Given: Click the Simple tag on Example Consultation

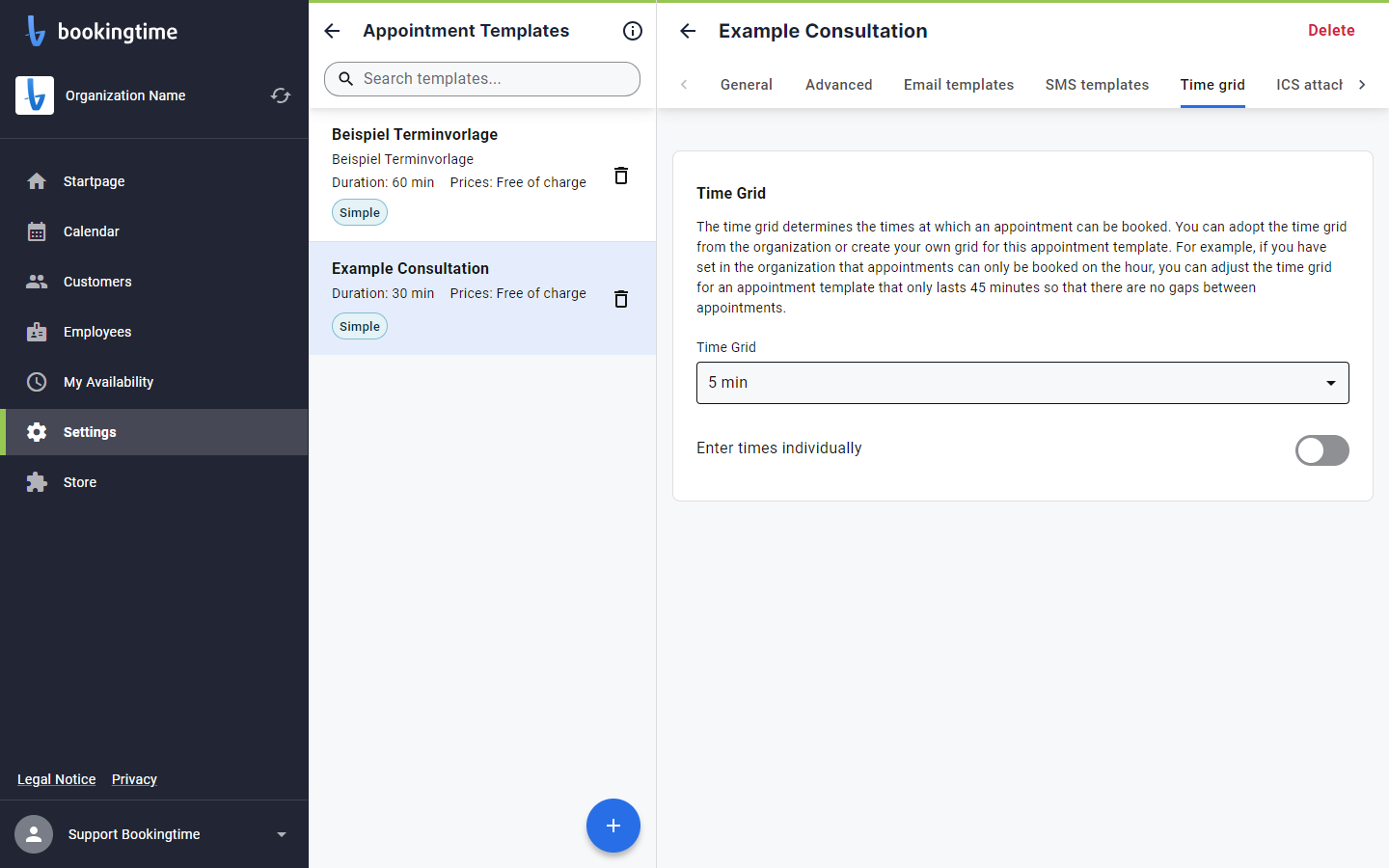Looking at the screenshot, I should [360, 326].
